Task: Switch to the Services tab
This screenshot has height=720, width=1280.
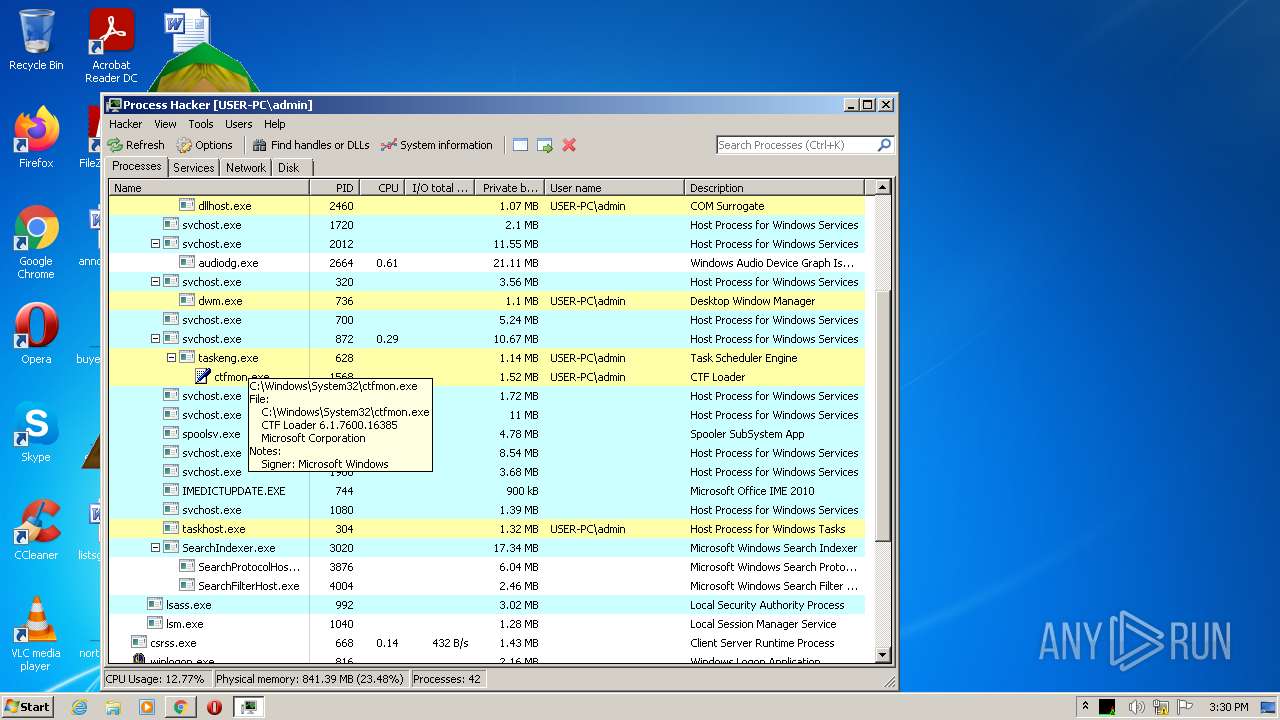Action: click(193, 168)
